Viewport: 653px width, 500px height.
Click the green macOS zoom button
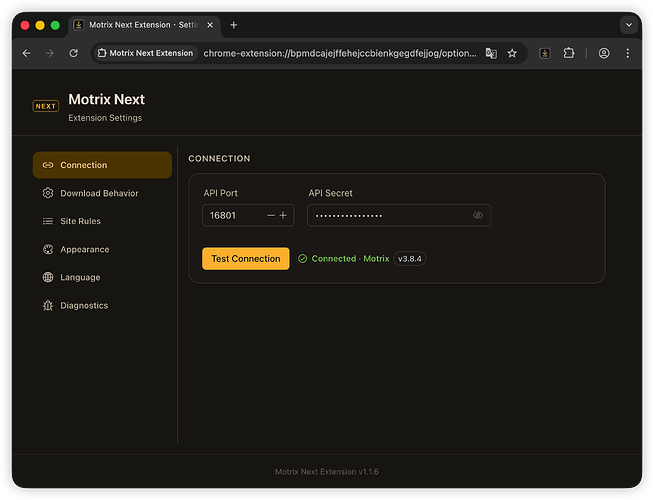pyautogui.click(x=55, y=25)
